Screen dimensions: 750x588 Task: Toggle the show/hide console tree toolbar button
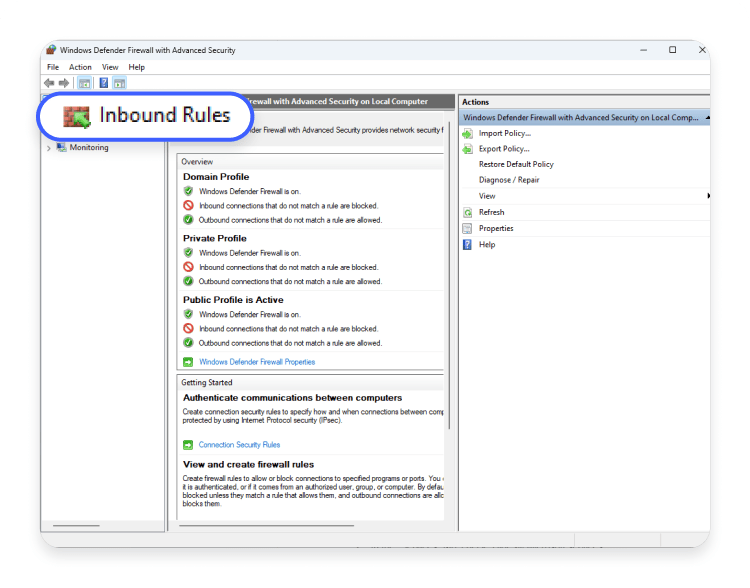pyautogui.click(x=85, y=83)
